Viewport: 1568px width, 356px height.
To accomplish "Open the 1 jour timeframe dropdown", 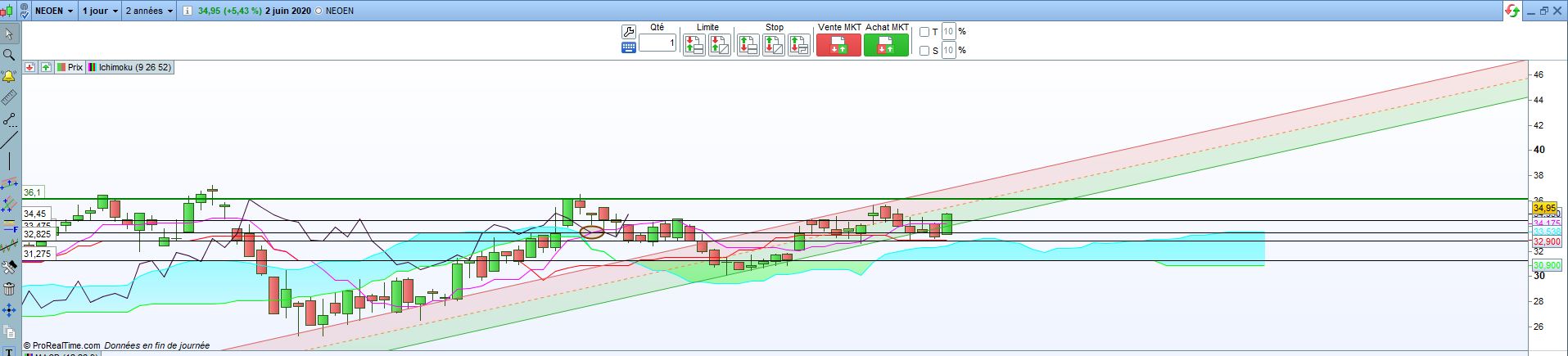I will (100, 11).
